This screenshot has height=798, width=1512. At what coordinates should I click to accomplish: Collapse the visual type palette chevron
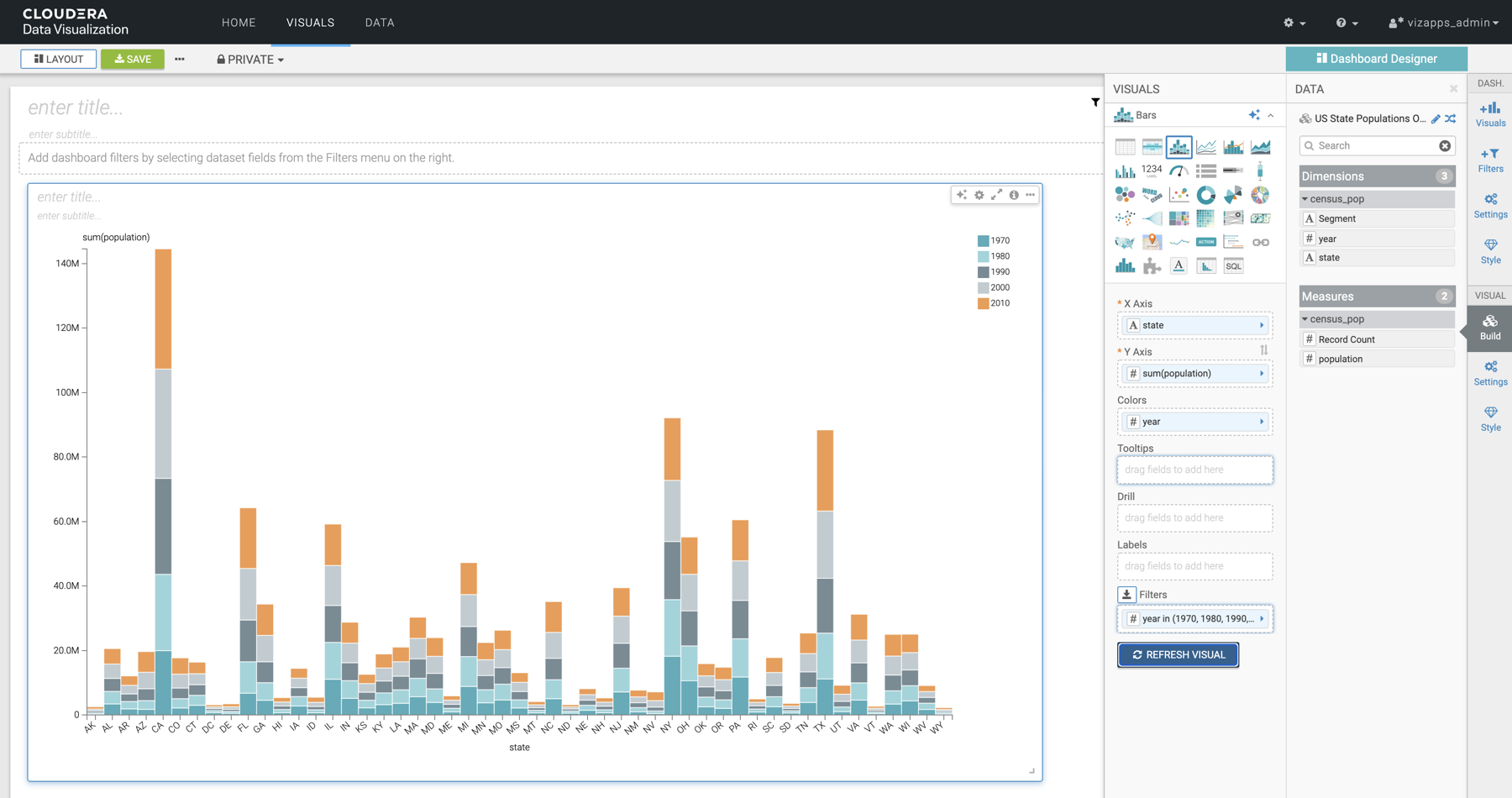point(1271,116)
